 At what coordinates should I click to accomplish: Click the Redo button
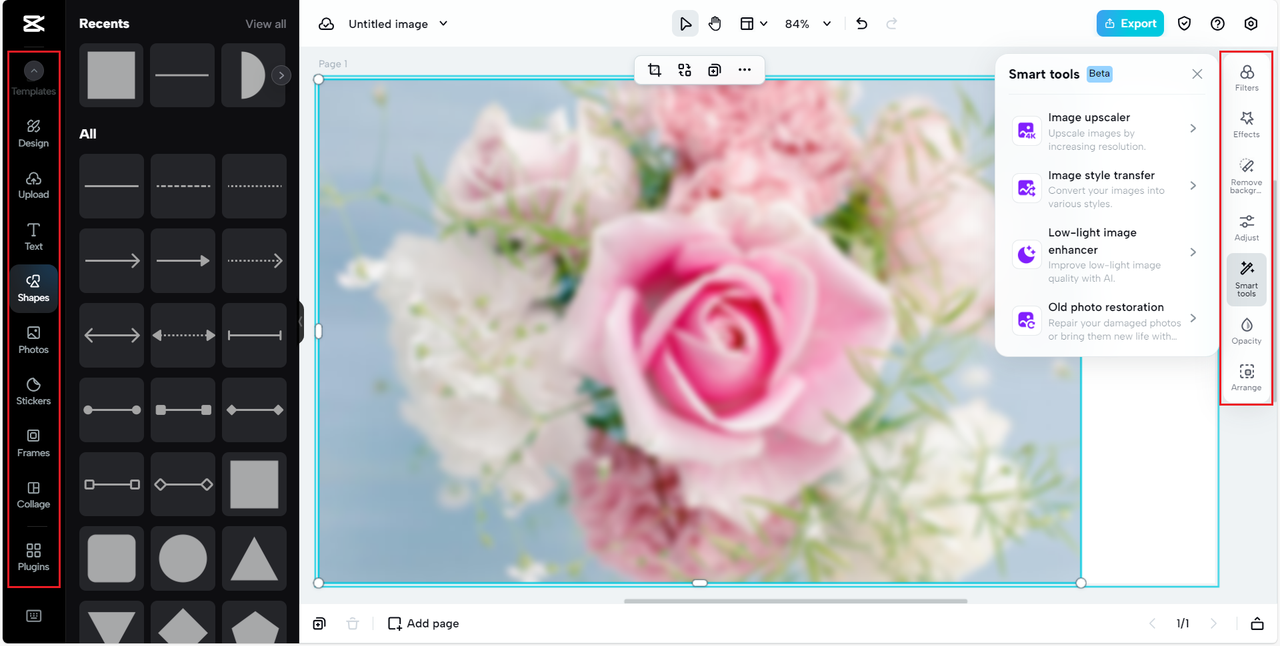click(892, 24)
